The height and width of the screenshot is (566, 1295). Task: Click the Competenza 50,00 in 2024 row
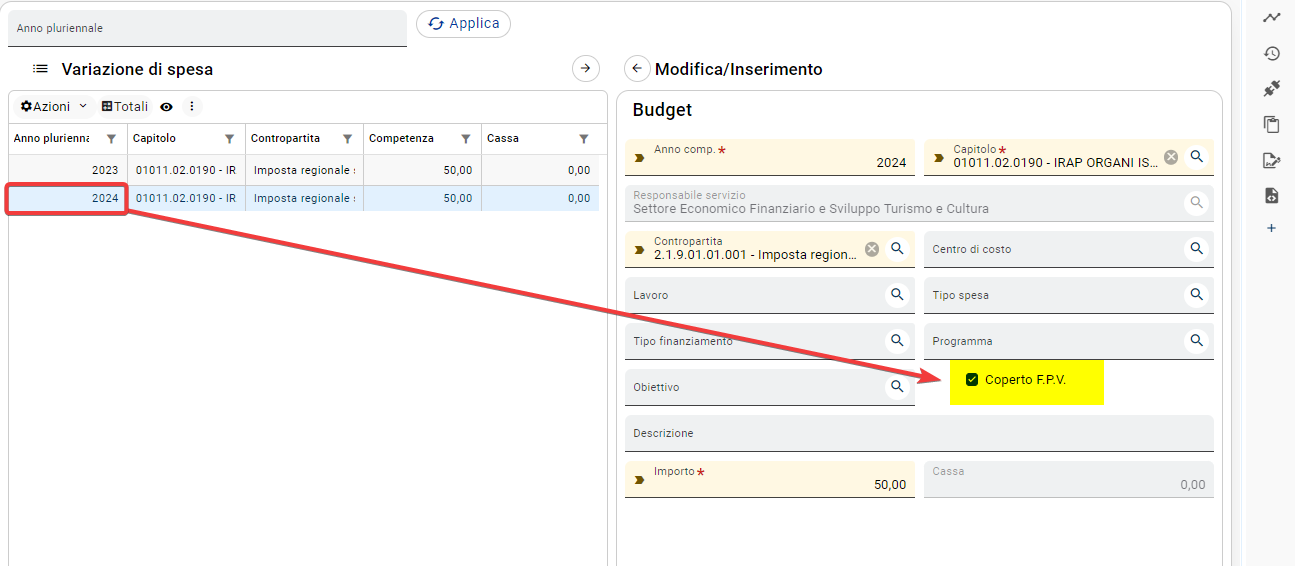coord(422,198)
